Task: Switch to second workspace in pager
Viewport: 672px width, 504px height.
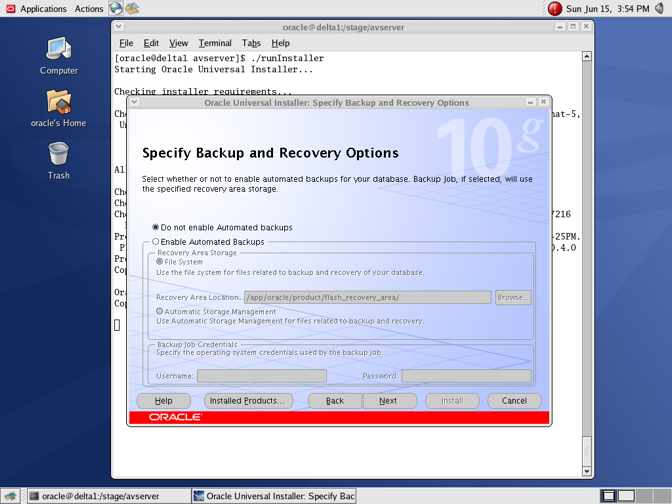Action: pos(626,496)
